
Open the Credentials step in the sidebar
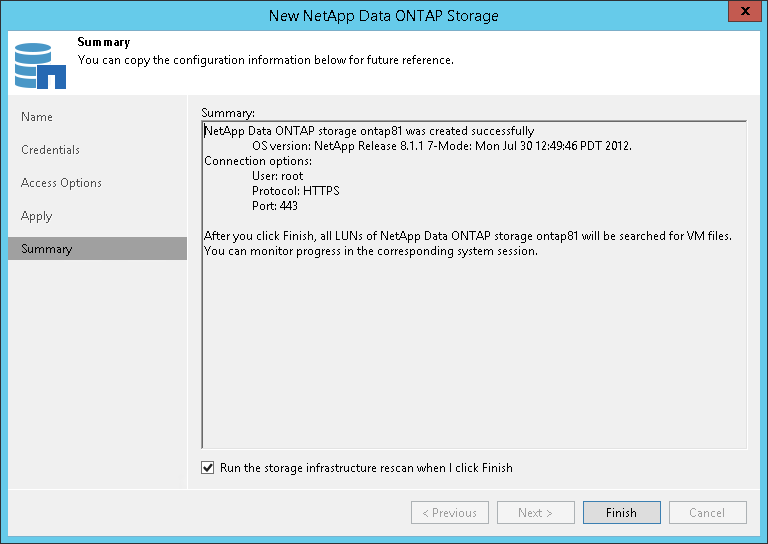[50, 150]
